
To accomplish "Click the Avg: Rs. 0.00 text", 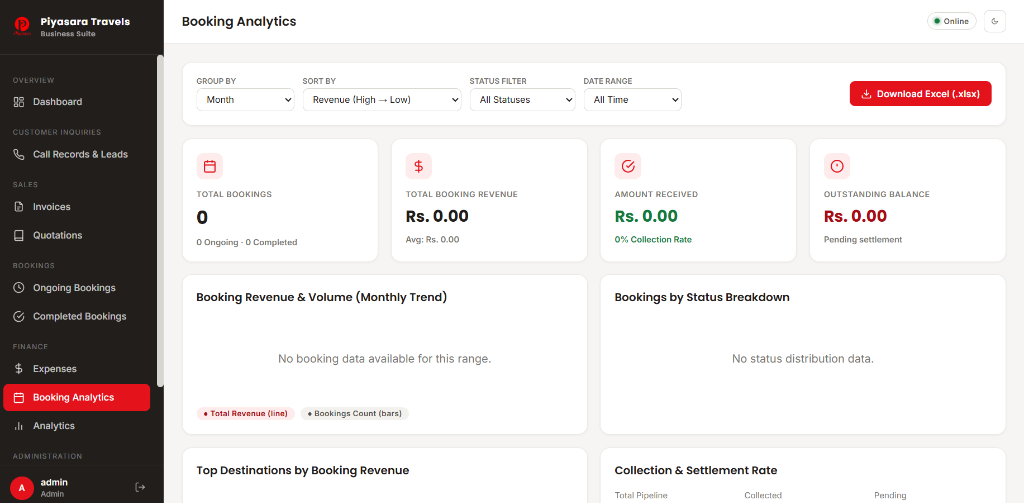I will pos(432,240).
